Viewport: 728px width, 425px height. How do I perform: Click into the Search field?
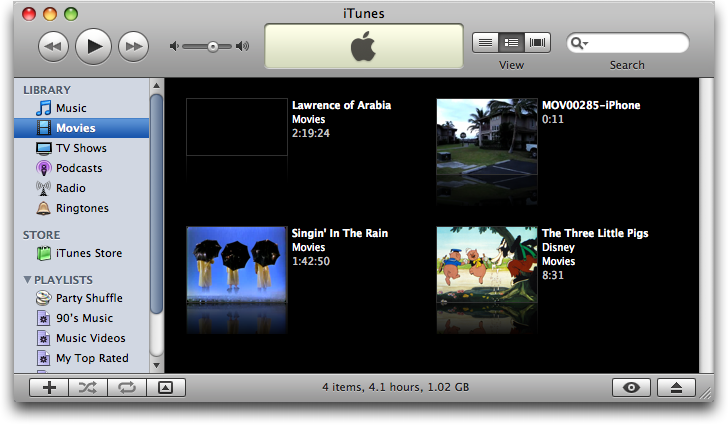coord(628,43)
